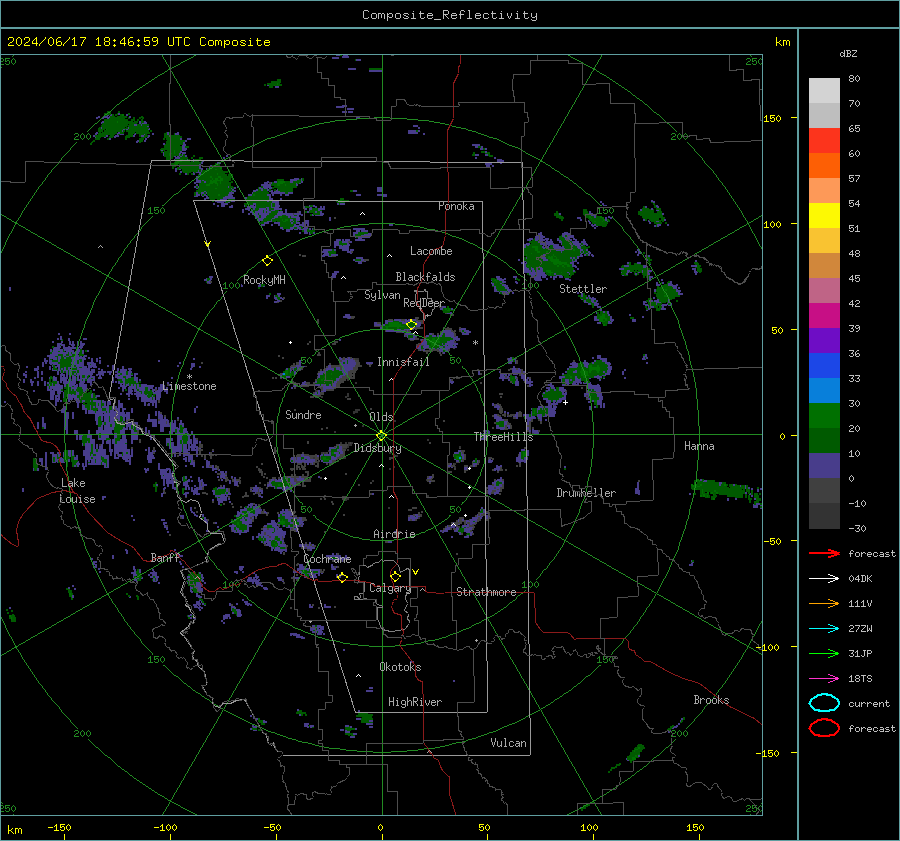
Task: Click the yellow diamond marker below Cochrane
Action: click(x=342, y=577)
